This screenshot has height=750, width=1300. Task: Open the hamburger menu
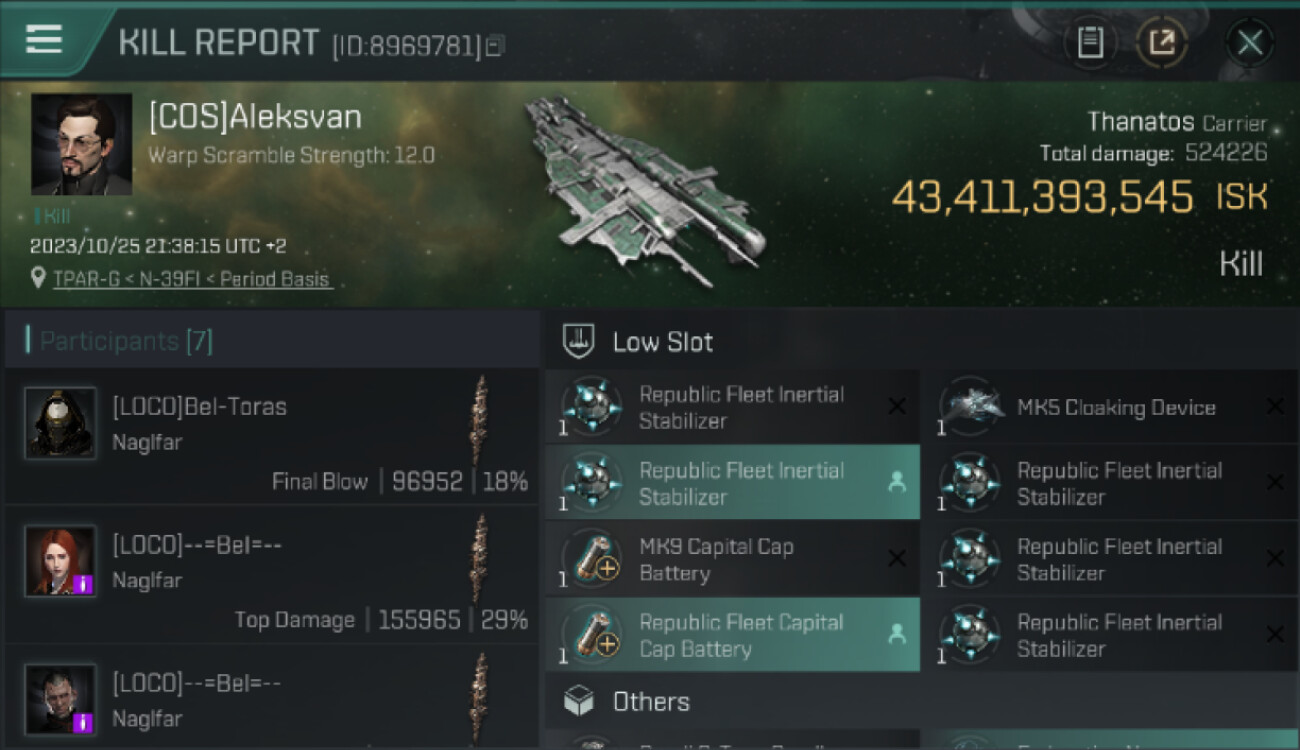(44, 40)
